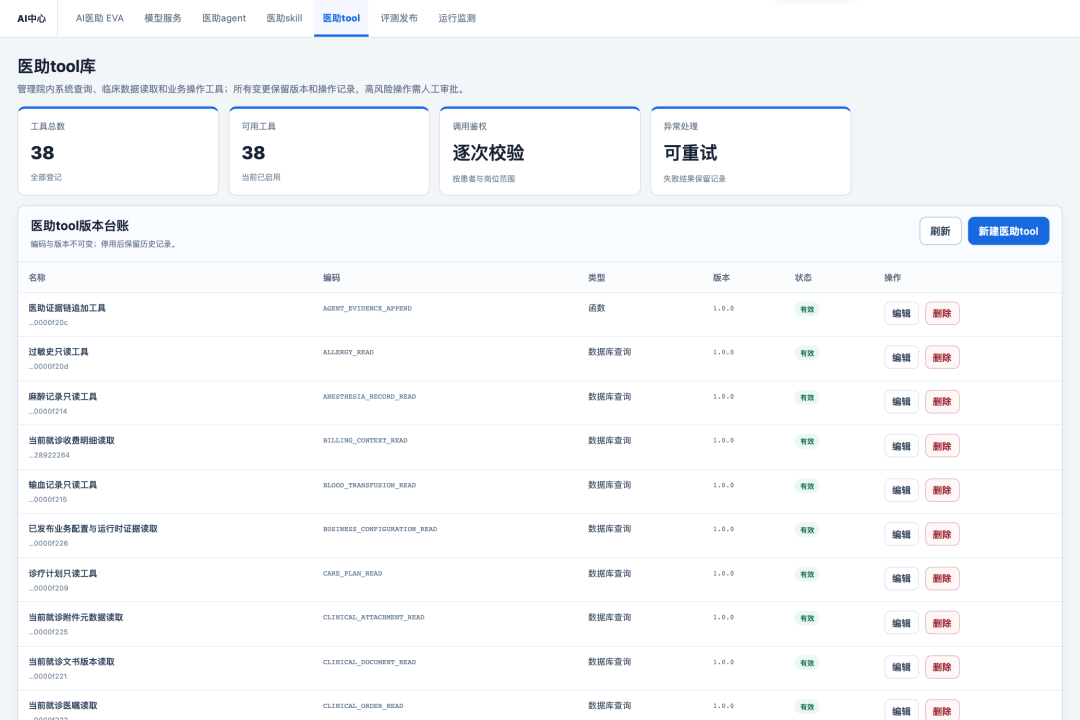Edit the 当前就诊文书版本读取 row
The height and width of the screenshot is (720, 1080).
point(901,667)
